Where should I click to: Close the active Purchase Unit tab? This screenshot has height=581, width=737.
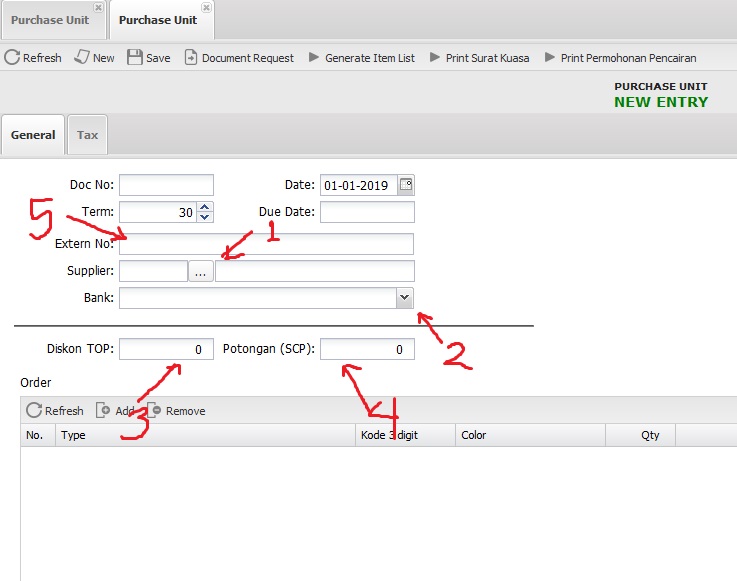point(206,7)
